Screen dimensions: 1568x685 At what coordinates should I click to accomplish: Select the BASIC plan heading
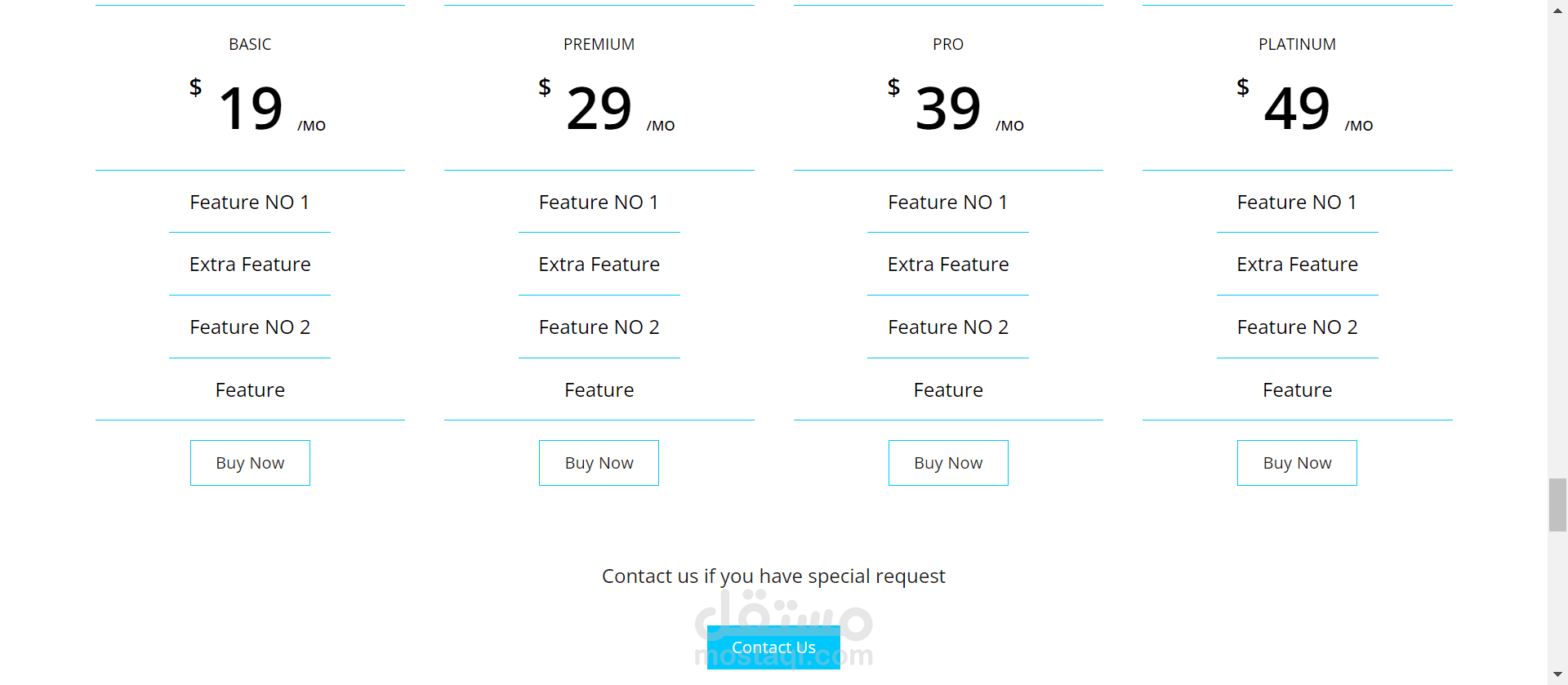[x=250, y=44]
